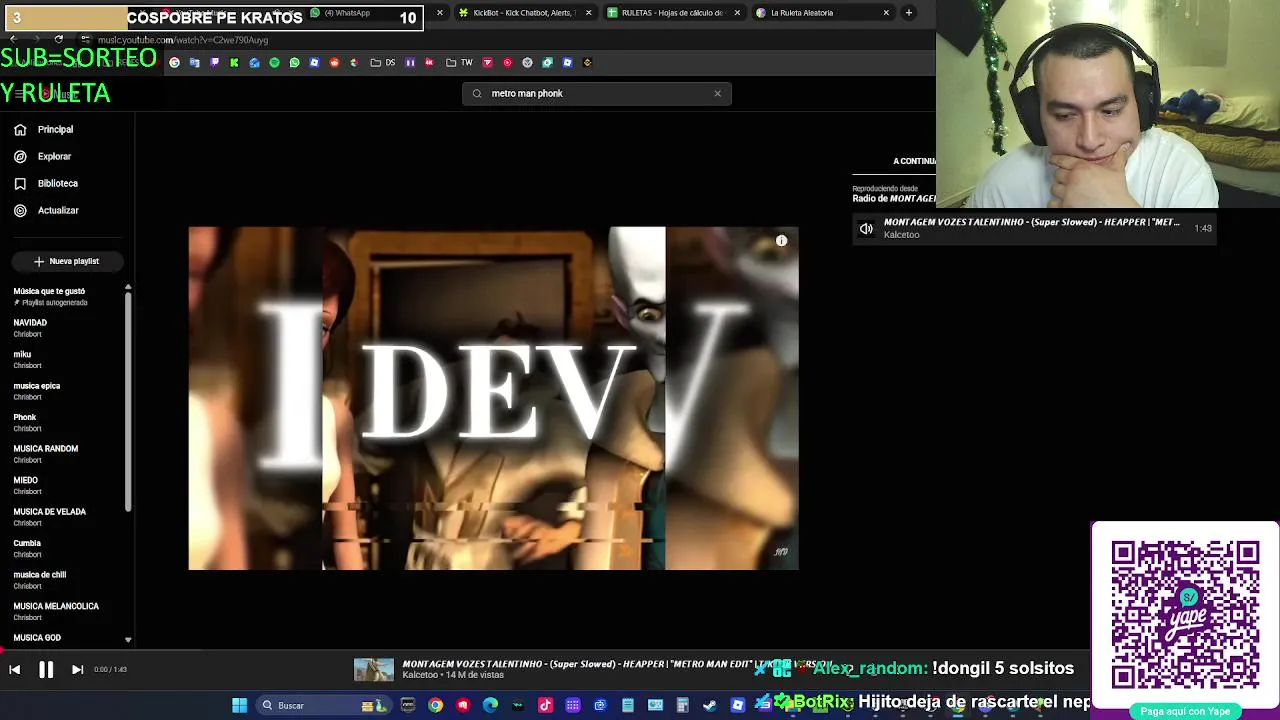Click Kalcetoo artist name in player bar
Viewport: 1280px width, 720px height.
[x=420, y=675]
